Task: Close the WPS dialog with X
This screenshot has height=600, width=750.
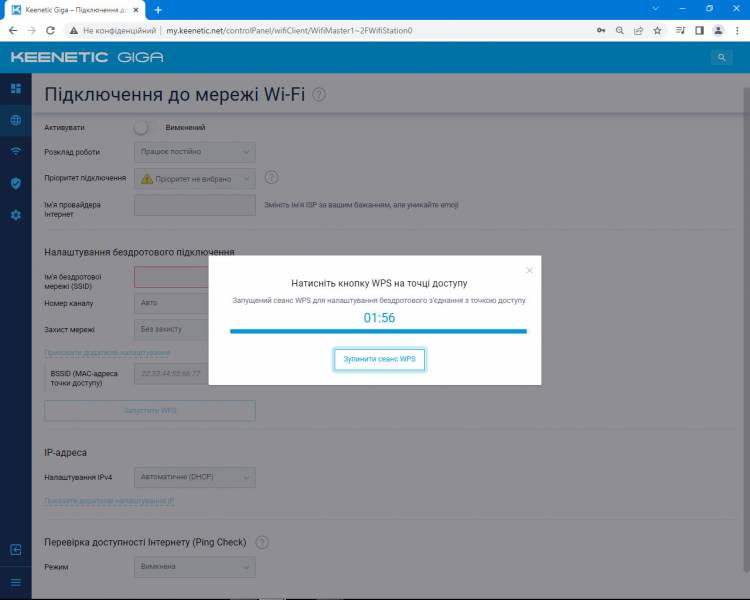Action: (529, 270)
